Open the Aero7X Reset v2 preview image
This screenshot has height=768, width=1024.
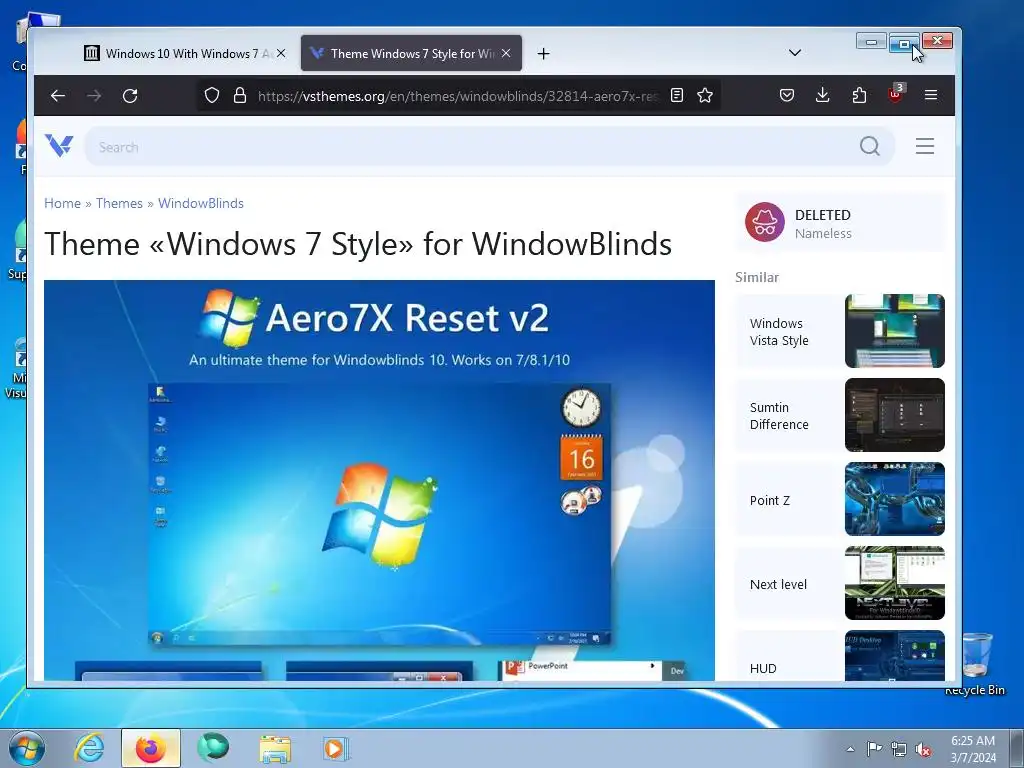click(379, 480)
